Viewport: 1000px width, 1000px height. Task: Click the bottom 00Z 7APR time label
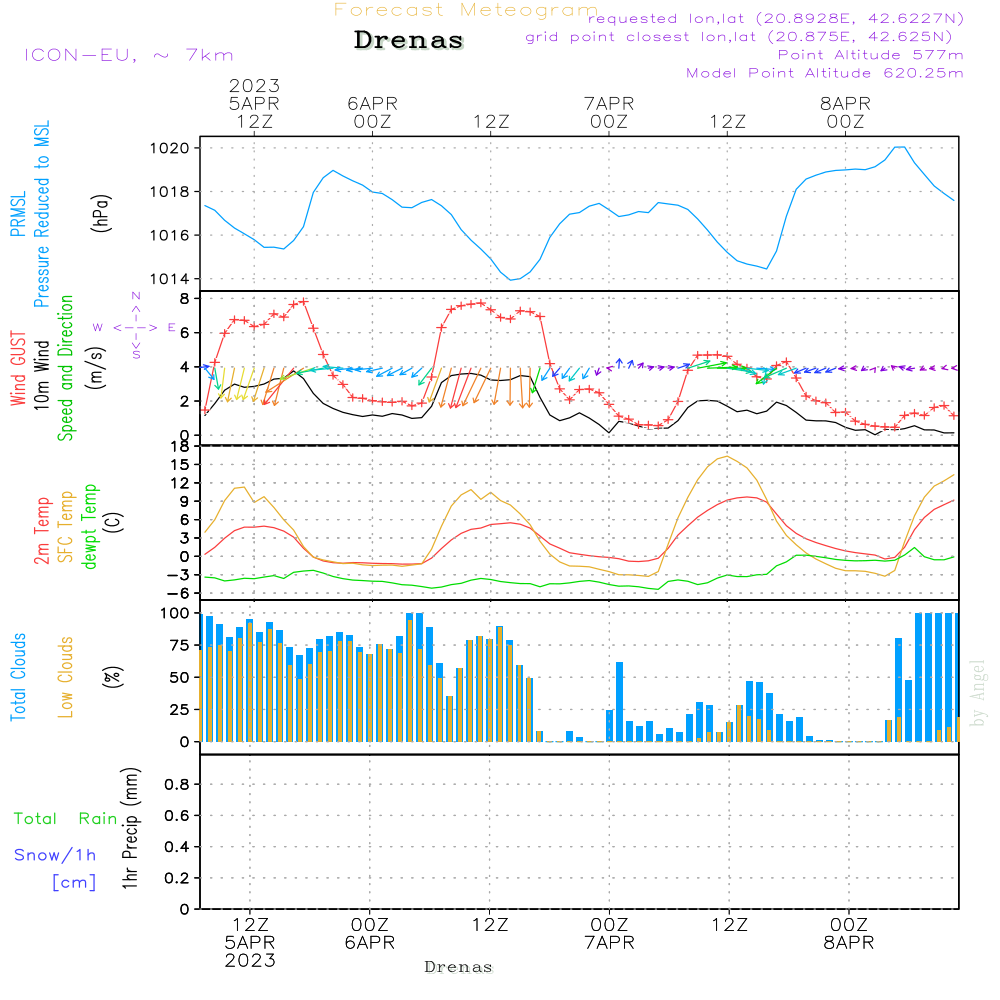pos(610,934)
